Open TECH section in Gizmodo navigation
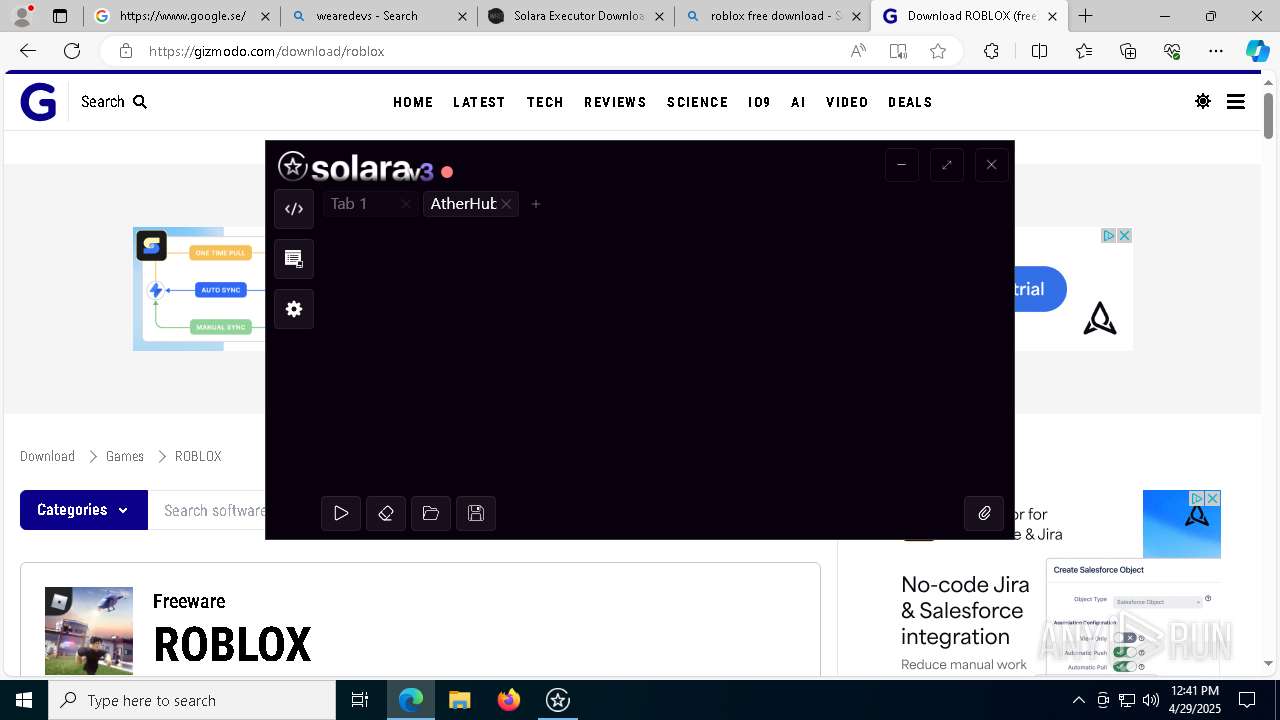This screenshot has height=720, width=1280. pos(545,102)
